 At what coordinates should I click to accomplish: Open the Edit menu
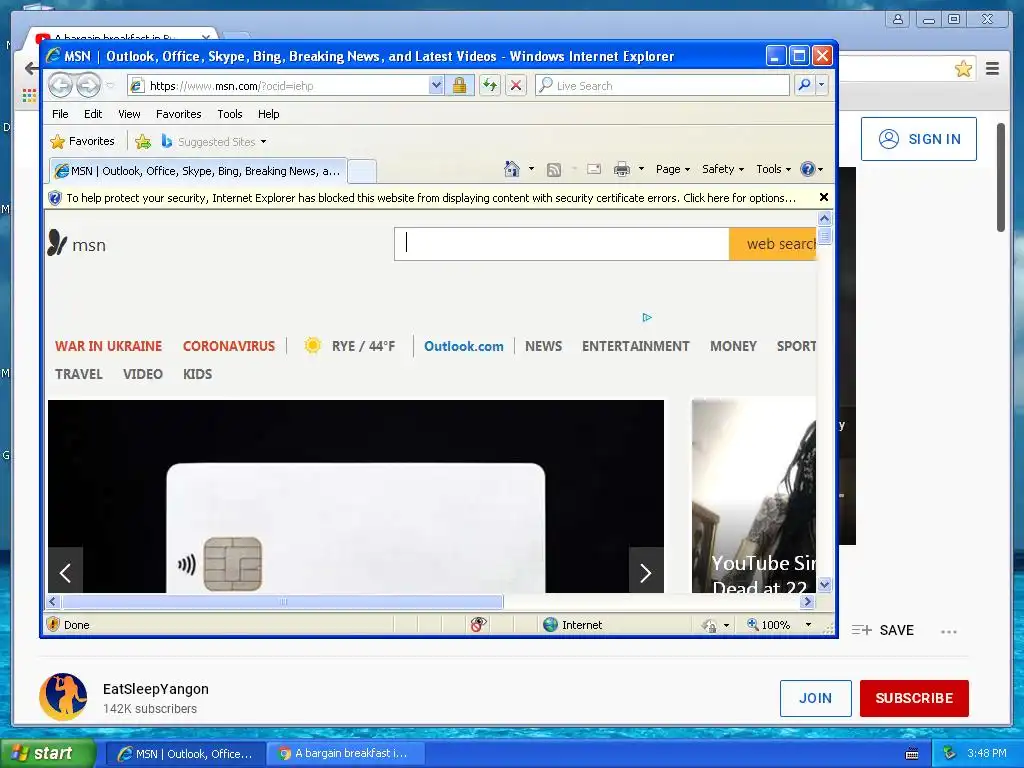(x=93, y=114)
